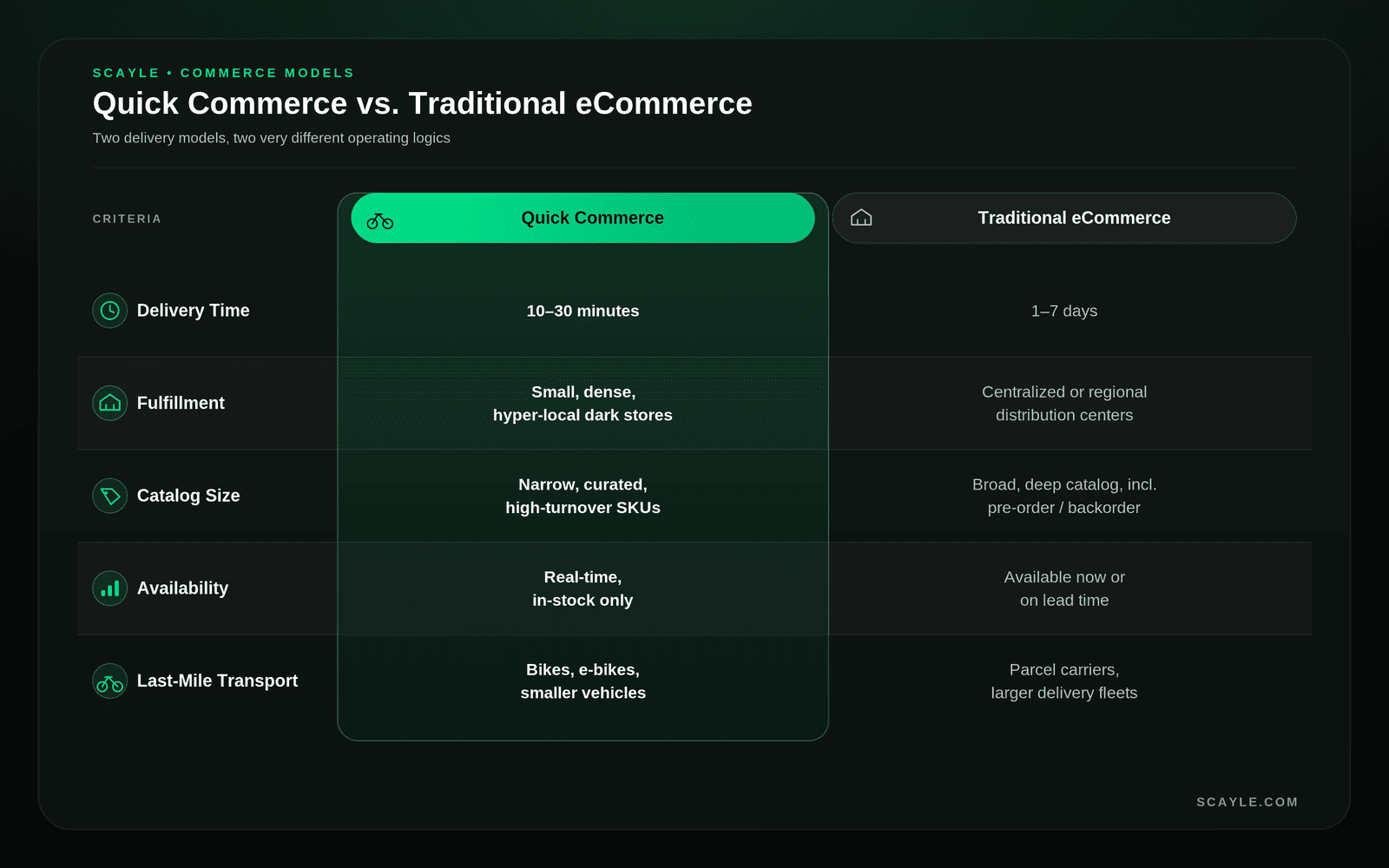Viewport: 1389px width, 868px height.
Task: Click the '1–7 days' cell
Action: (x=1064, y=311)
